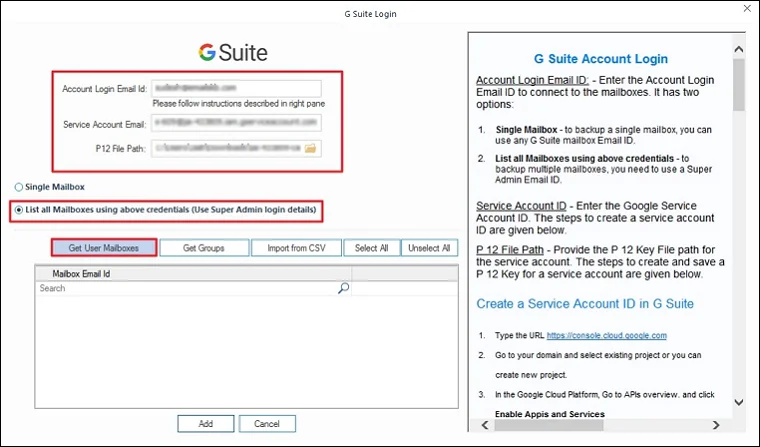Click the help pane scrollbar down arrow
The image size is (760, 447).
(x=739, y=402)
